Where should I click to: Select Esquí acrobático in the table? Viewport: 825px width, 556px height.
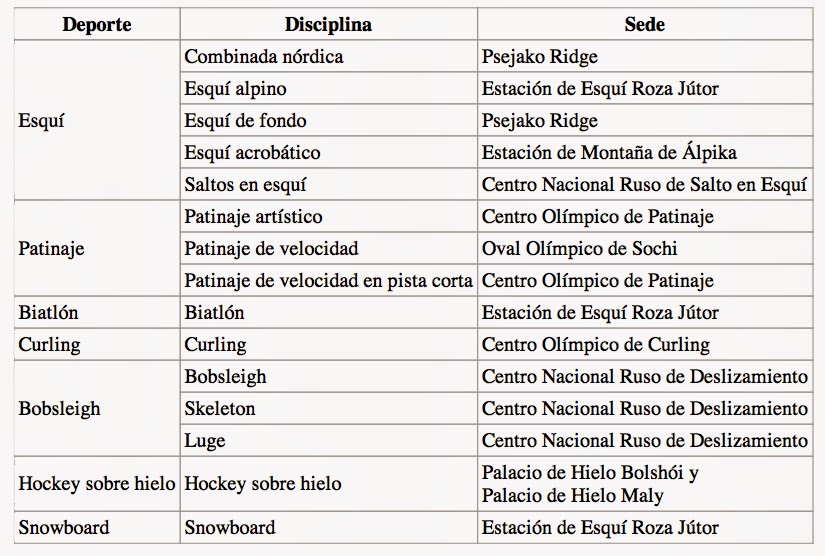point(252,153)
